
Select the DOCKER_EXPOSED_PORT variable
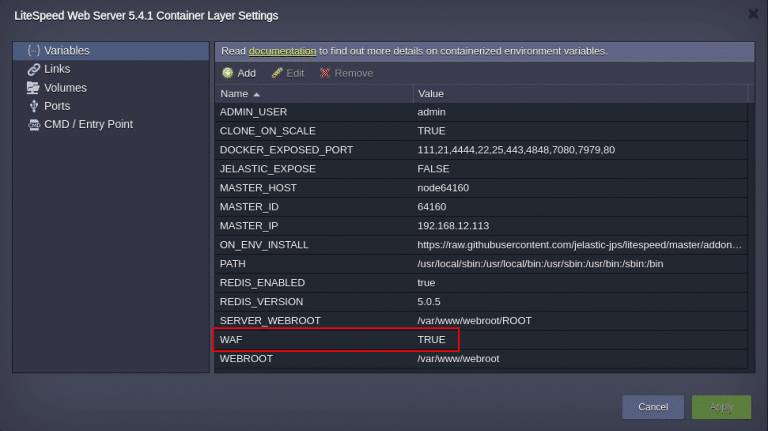click(x=286, y=150)
